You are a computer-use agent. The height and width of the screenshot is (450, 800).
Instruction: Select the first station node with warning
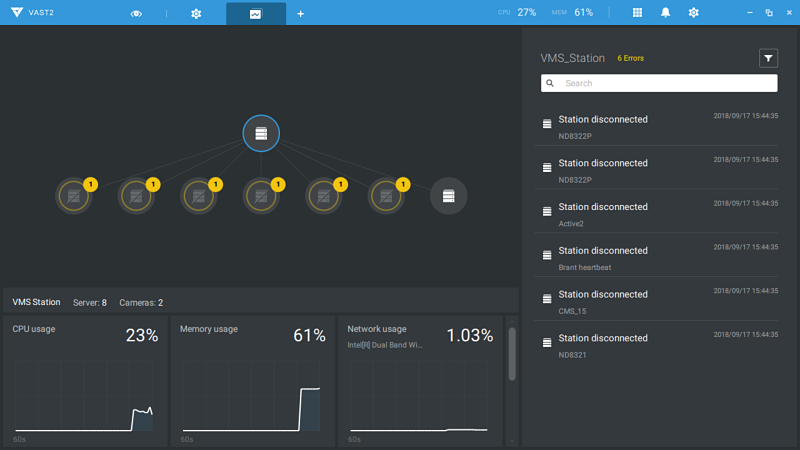pyautogui.click(x=73, y=196)
